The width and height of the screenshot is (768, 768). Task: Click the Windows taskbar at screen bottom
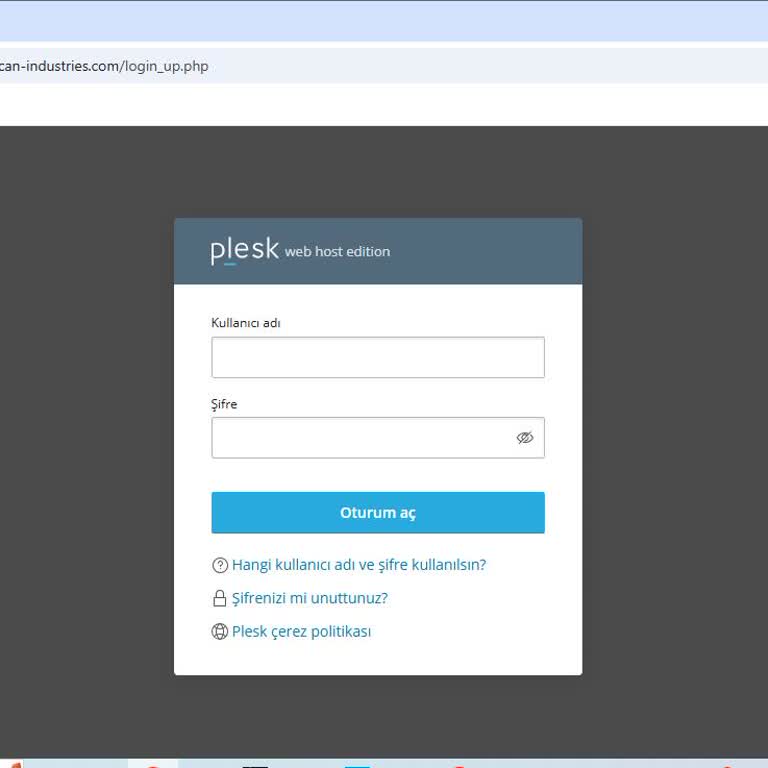[x=384, y=763]
